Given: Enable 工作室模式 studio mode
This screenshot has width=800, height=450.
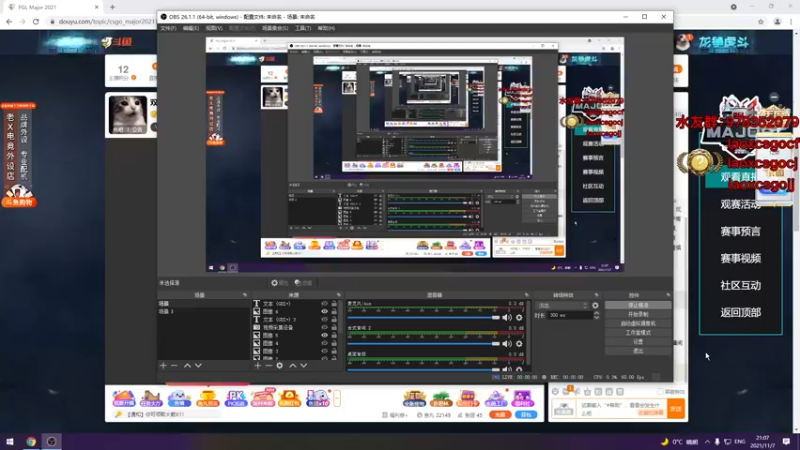Looking at the screenshot, I should [638, 333].
